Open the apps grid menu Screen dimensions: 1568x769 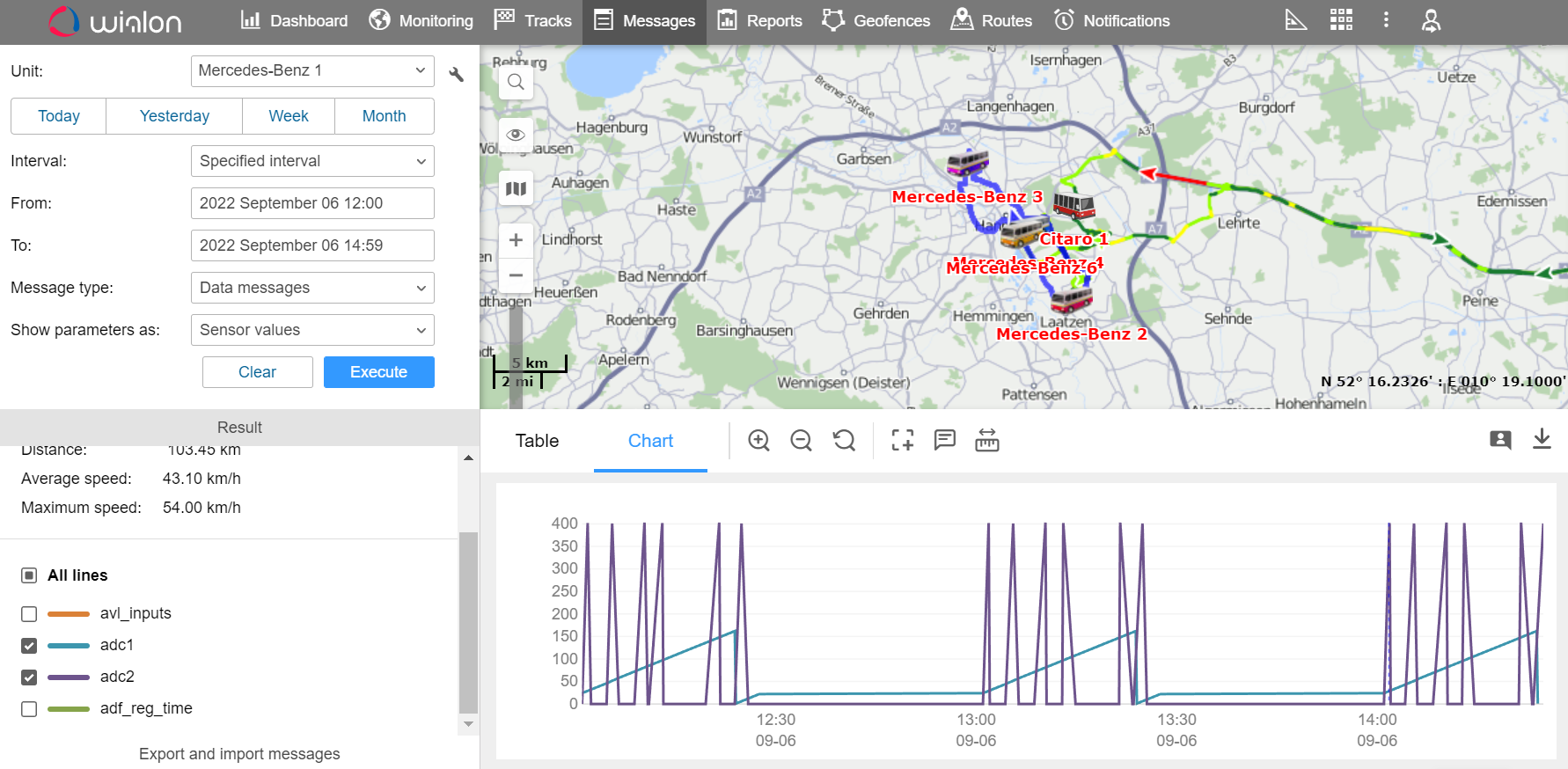click(1341, 20)
